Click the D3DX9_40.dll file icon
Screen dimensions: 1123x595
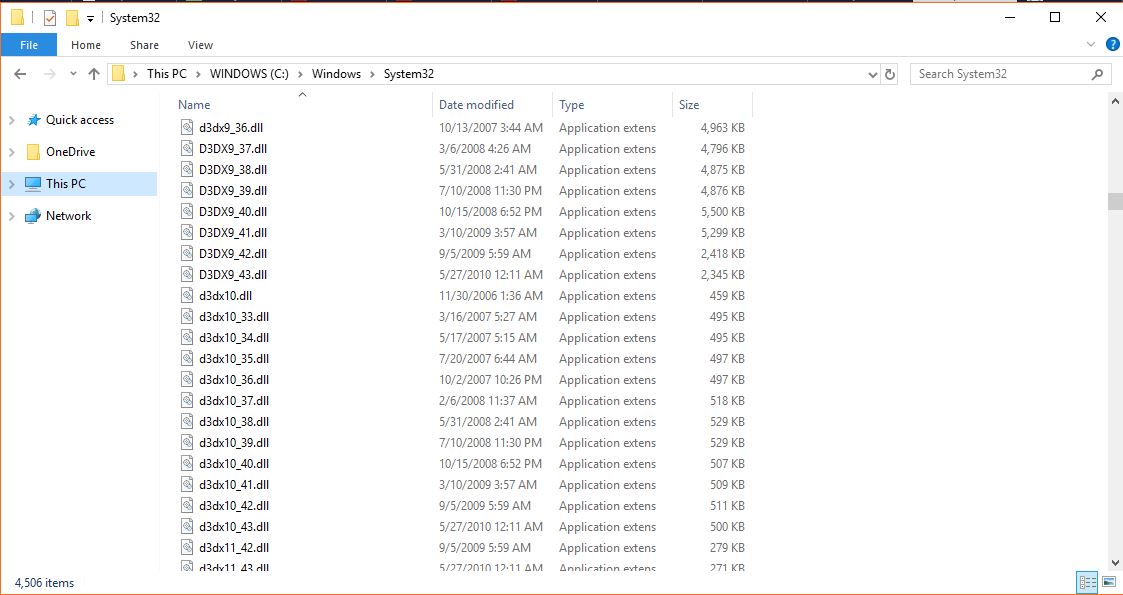click(187, 212)
